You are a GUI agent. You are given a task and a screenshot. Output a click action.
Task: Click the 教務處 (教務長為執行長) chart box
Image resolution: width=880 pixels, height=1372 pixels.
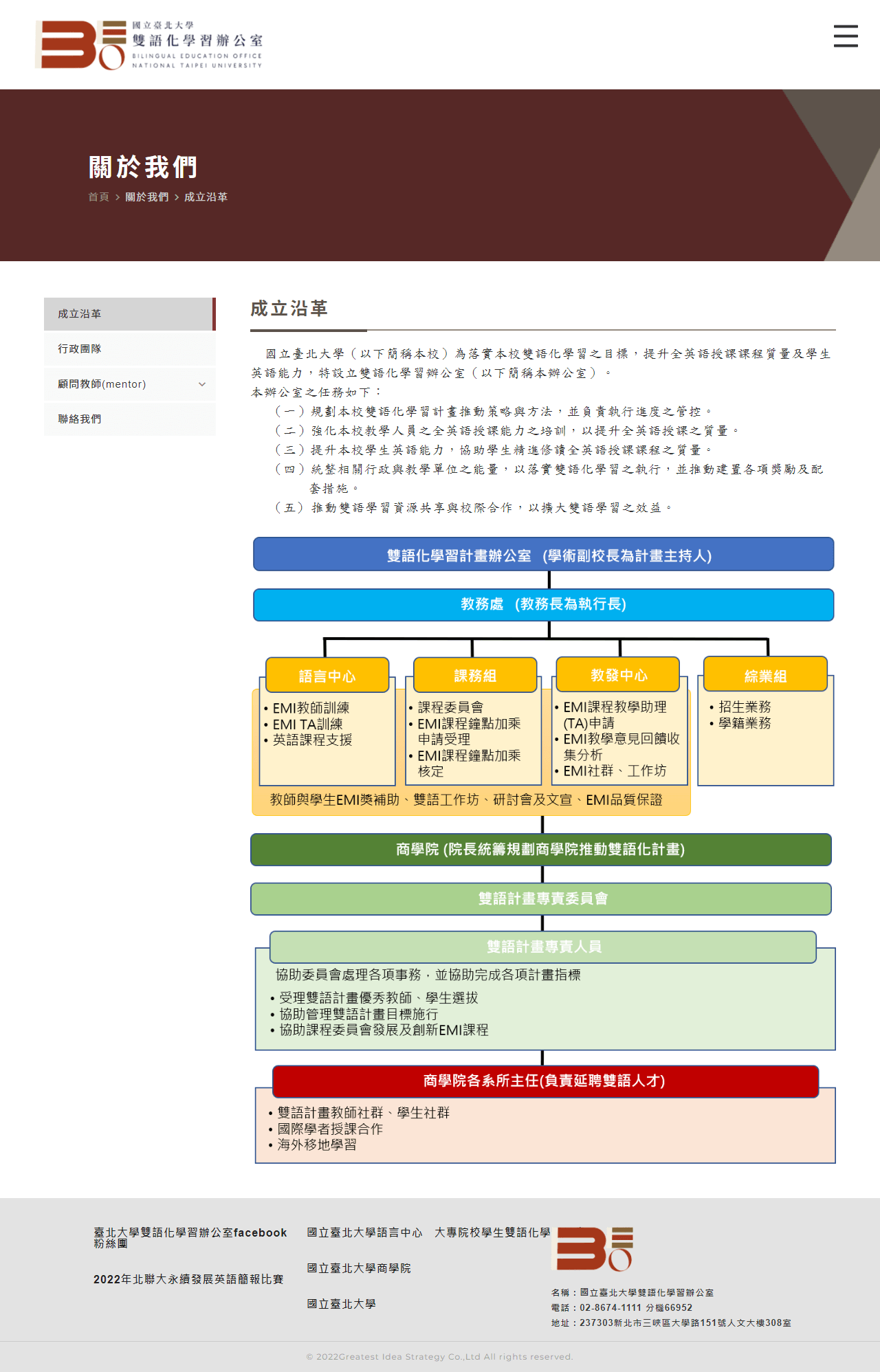point(543,605)
